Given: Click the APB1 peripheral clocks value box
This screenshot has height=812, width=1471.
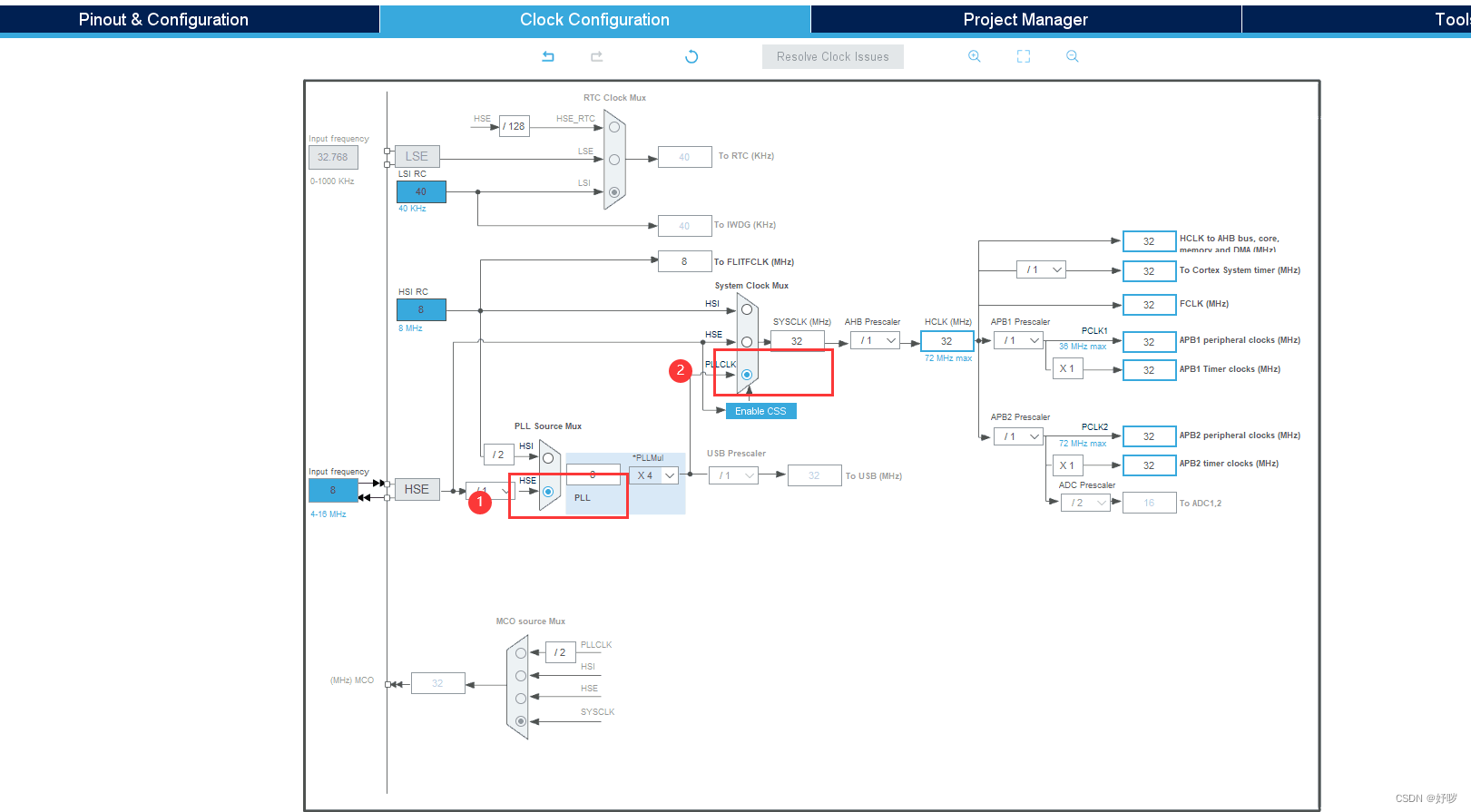Looking at the screenshot, I should tap(1149, 342).
